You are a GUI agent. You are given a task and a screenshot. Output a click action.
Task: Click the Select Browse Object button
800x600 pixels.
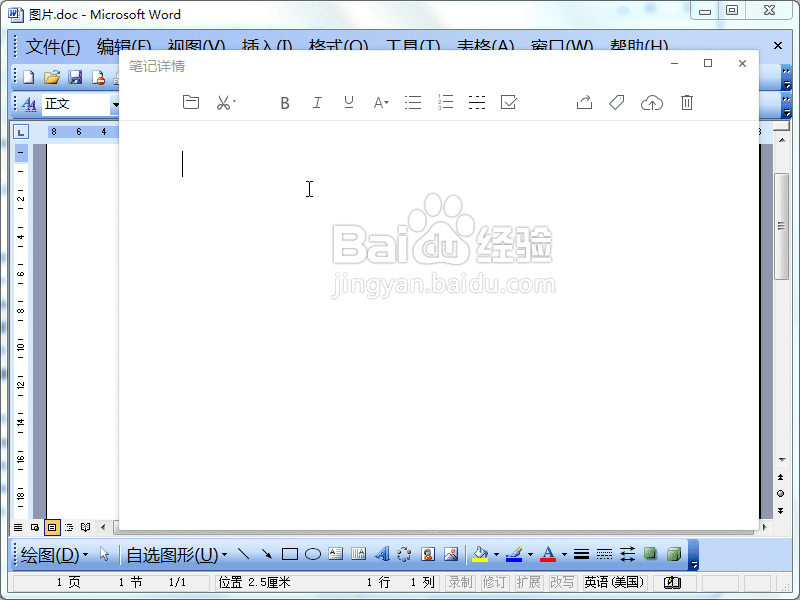781,493
